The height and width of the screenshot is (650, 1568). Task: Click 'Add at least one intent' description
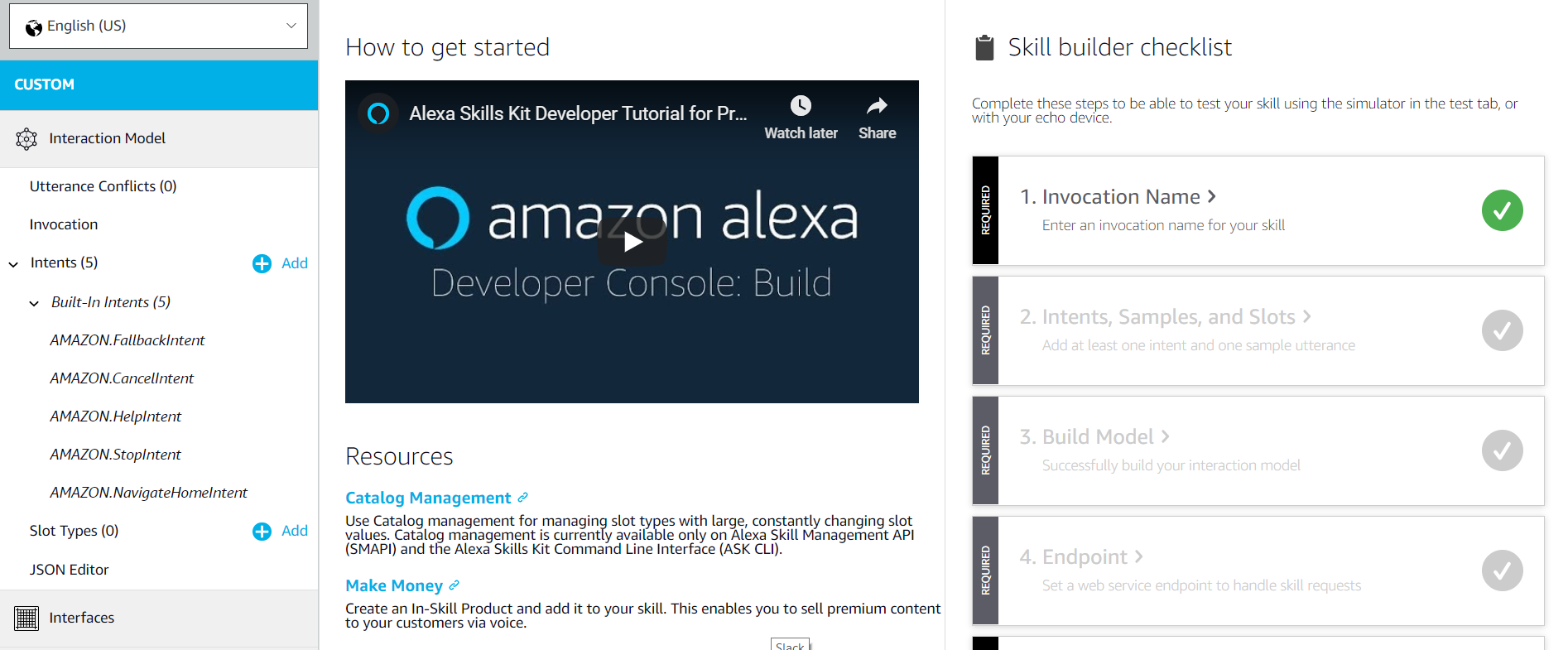(1198, 345)
